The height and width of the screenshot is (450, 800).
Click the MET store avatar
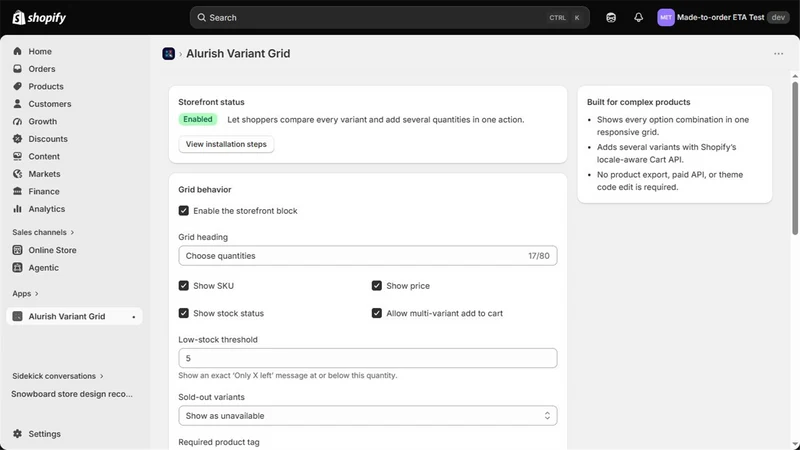tap(666, 17)
